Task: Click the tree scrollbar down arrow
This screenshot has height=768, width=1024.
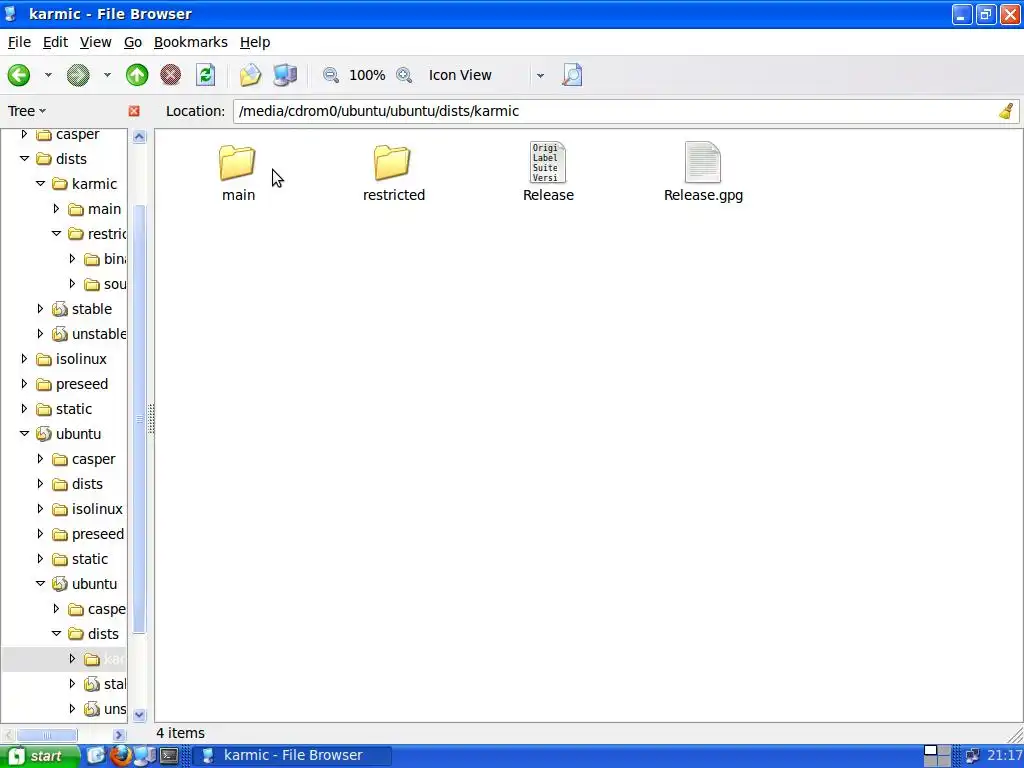Action: [x=139, y=714]
